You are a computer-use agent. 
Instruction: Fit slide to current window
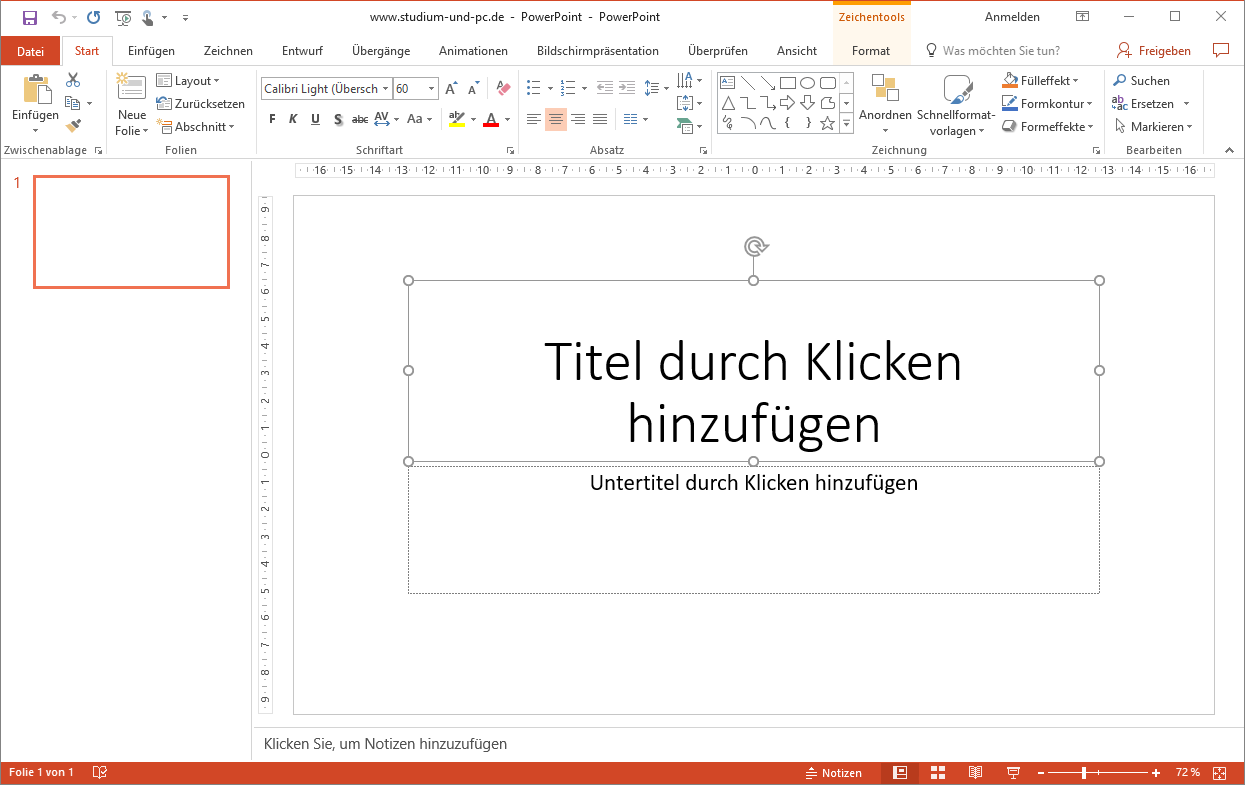click(x=1219, y=773)
